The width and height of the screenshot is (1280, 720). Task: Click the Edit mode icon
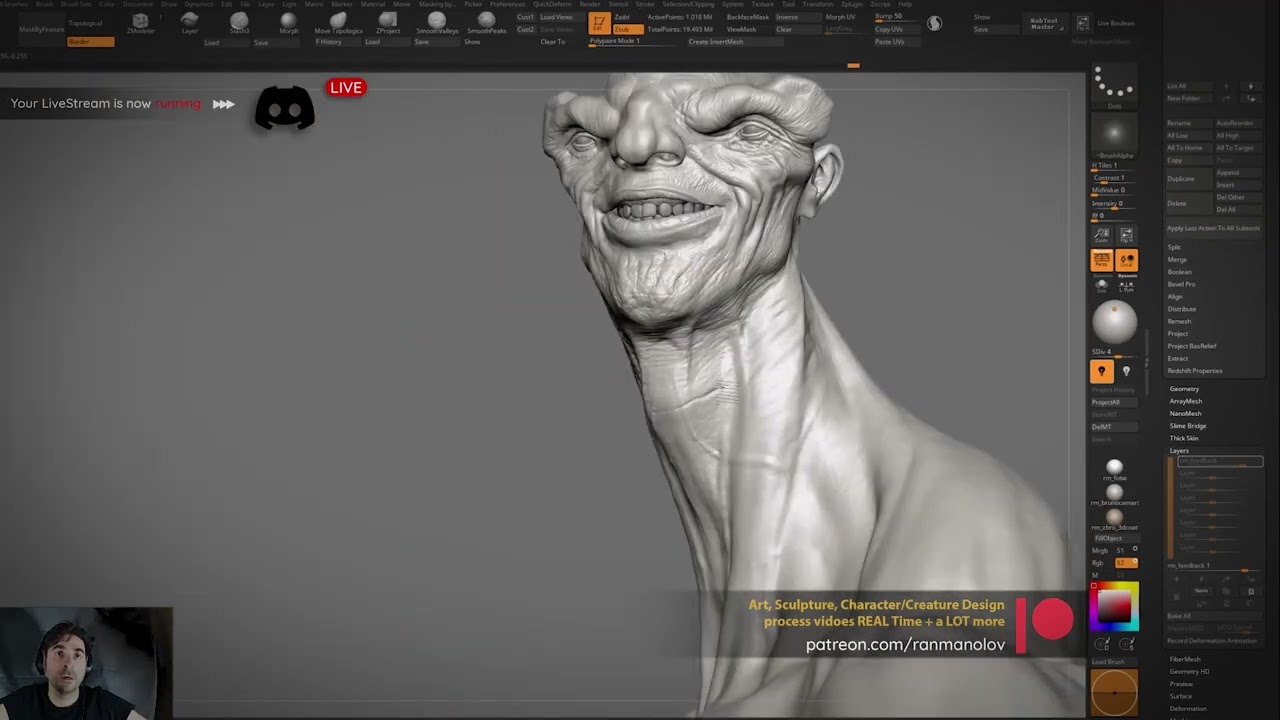(599, 23)
